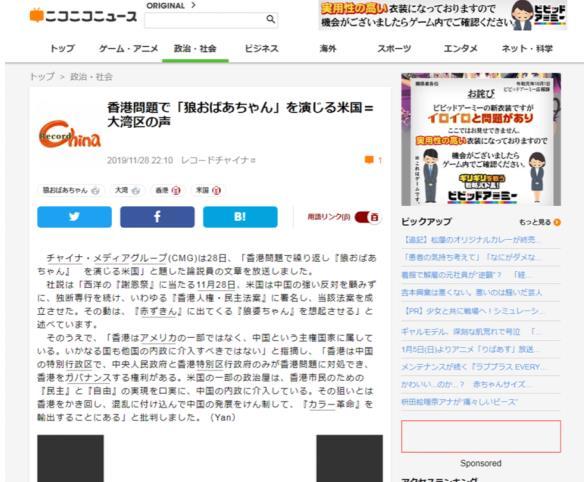The image size is (584, 482).
Task: Open the ビビッドアーミー sidebar advertisement
Action: coord(481,139)
